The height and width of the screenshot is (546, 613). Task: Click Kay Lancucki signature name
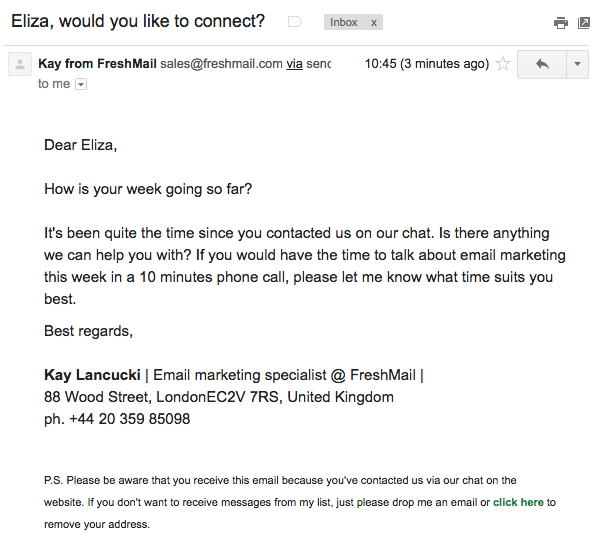click(x=92, y=375)
